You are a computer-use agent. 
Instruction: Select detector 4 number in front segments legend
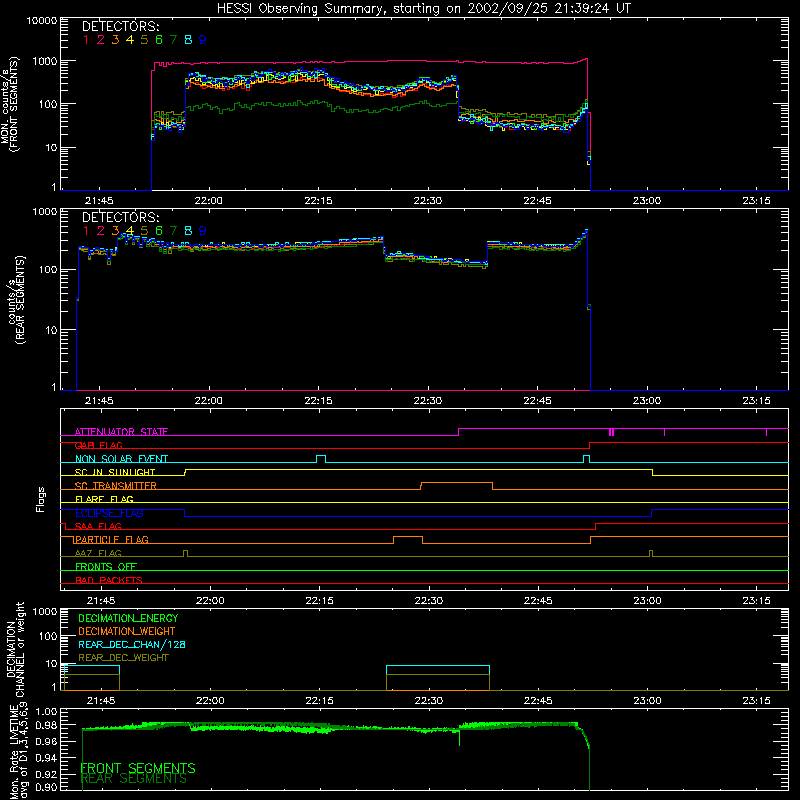(130, 40)
